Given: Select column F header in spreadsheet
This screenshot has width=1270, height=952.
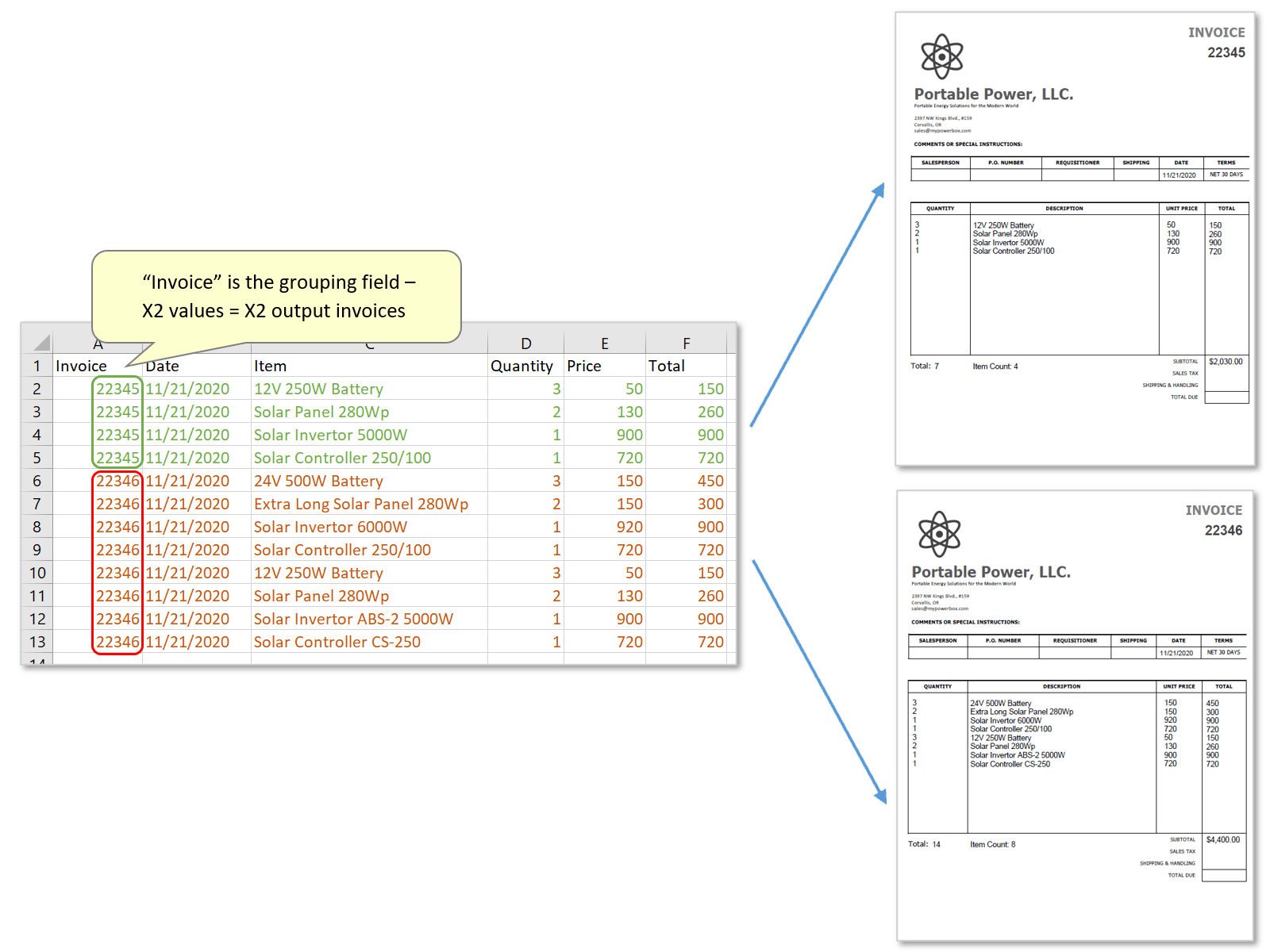Looking at the screenshot, I should (686, 344).
